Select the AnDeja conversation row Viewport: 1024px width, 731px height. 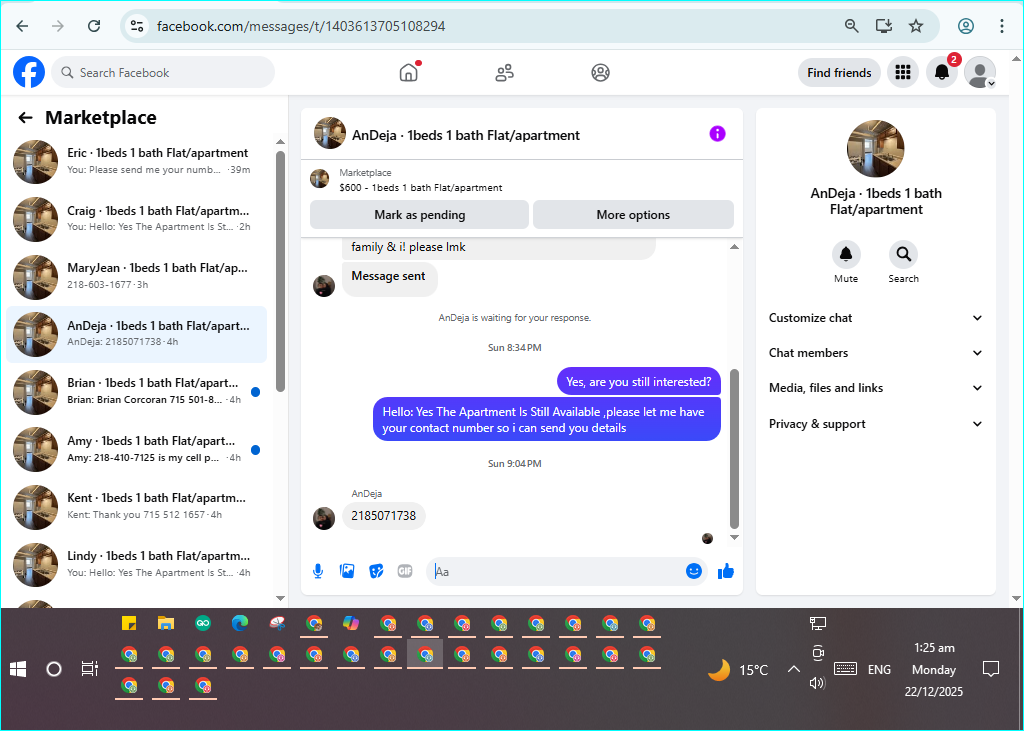click(136, 334)
